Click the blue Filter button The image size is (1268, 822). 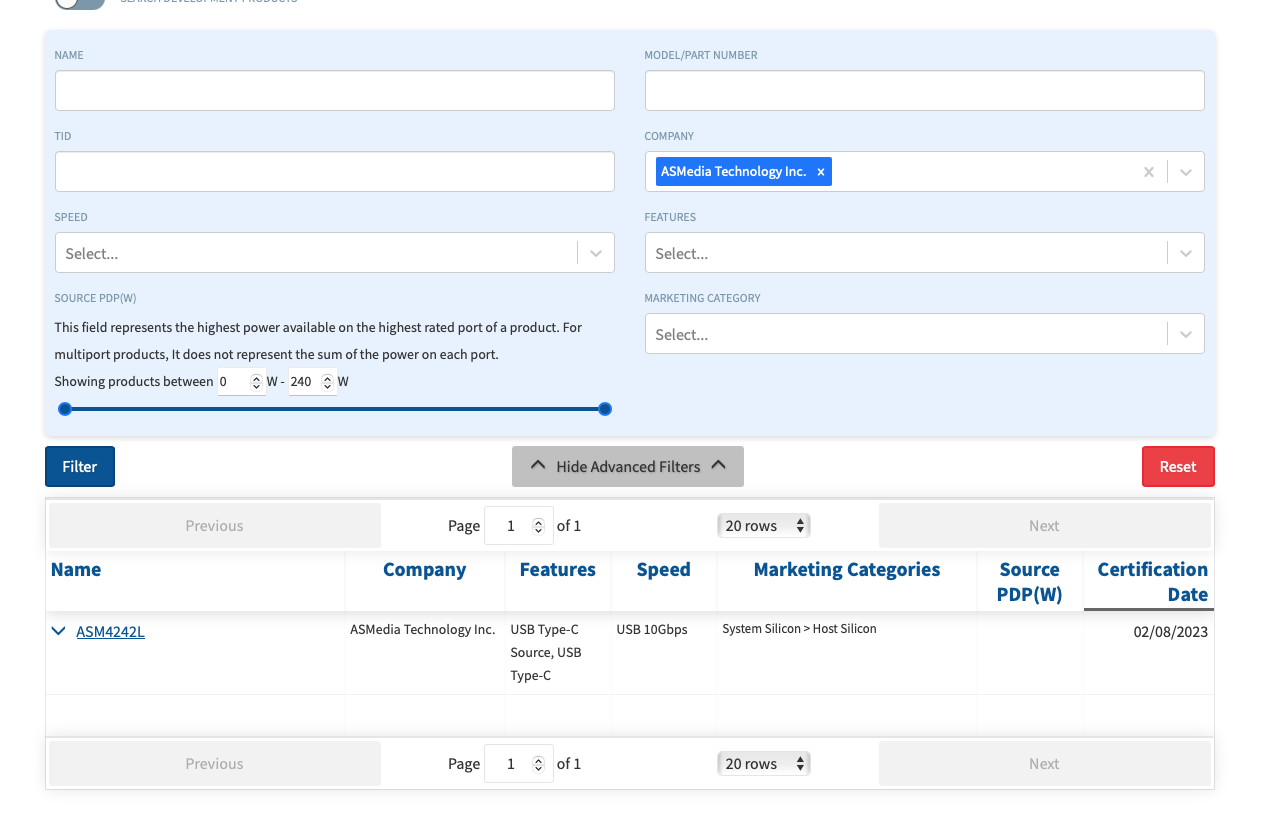pyautogui.click(x=80, y=467)
